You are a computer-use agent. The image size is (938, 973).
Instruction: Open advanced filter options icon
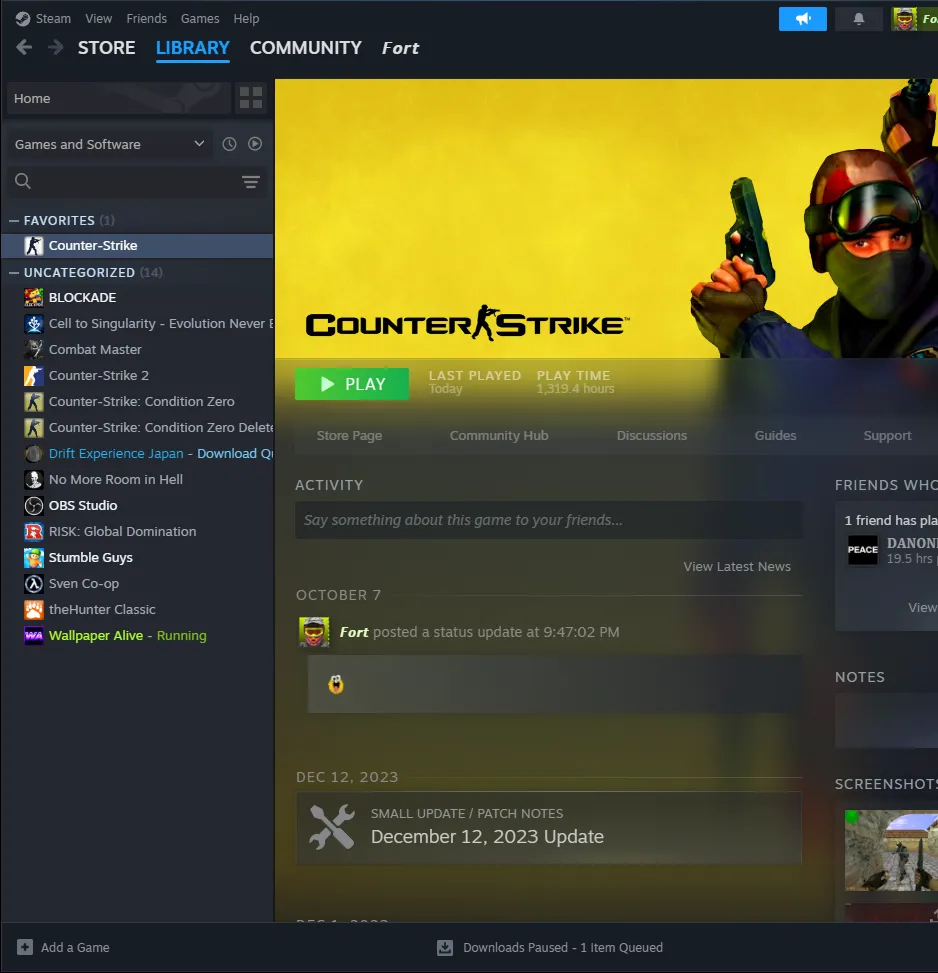click(x=251, y=181)
